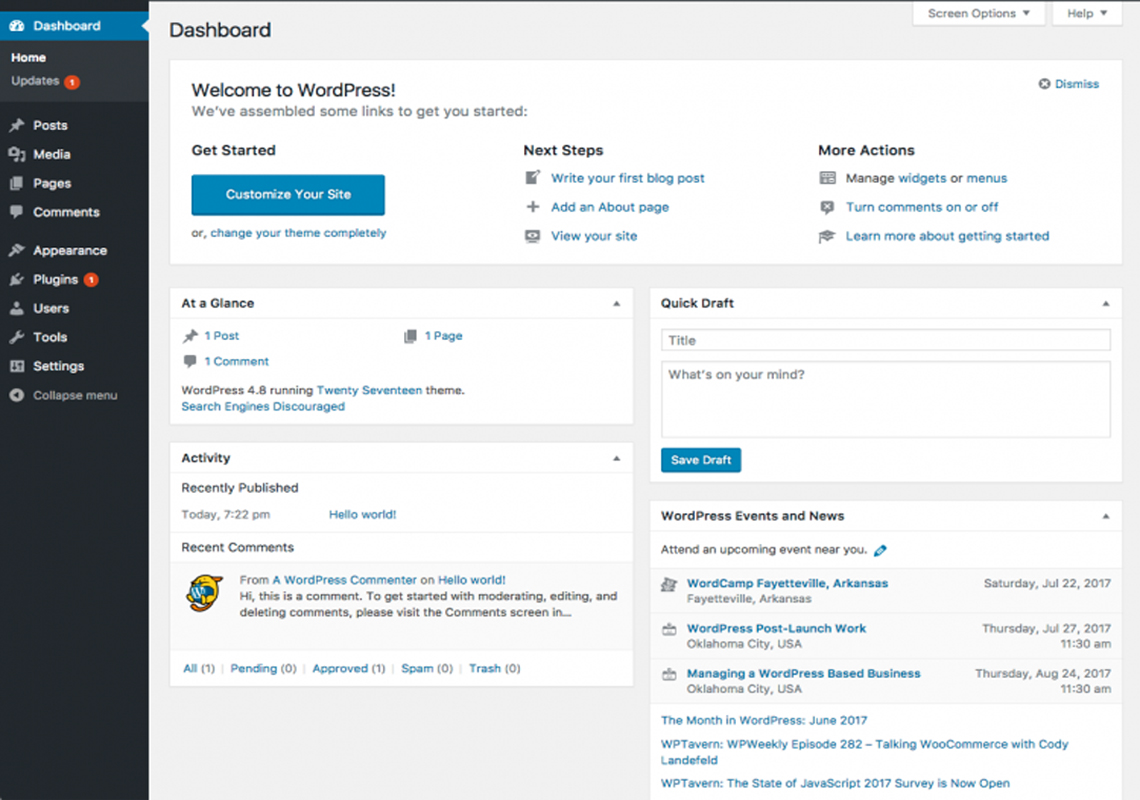1140x800 pixels.
Task: Open the Hello world! recently published post
Action: coord(362,514)
